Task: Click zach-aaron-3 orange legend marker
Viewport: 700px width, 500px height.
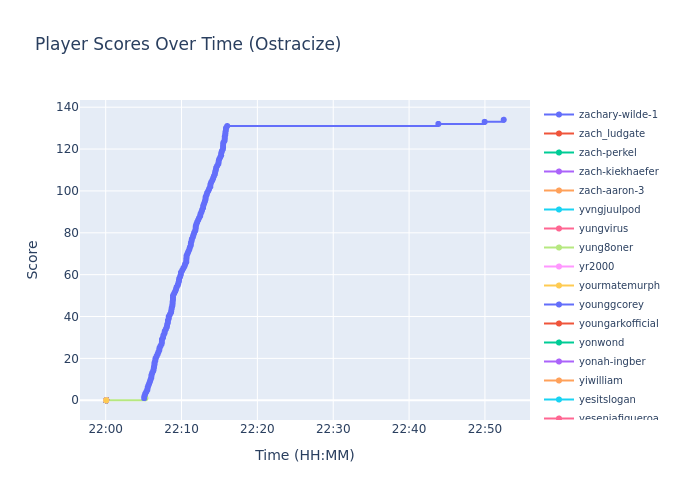Action: [559, 191]
